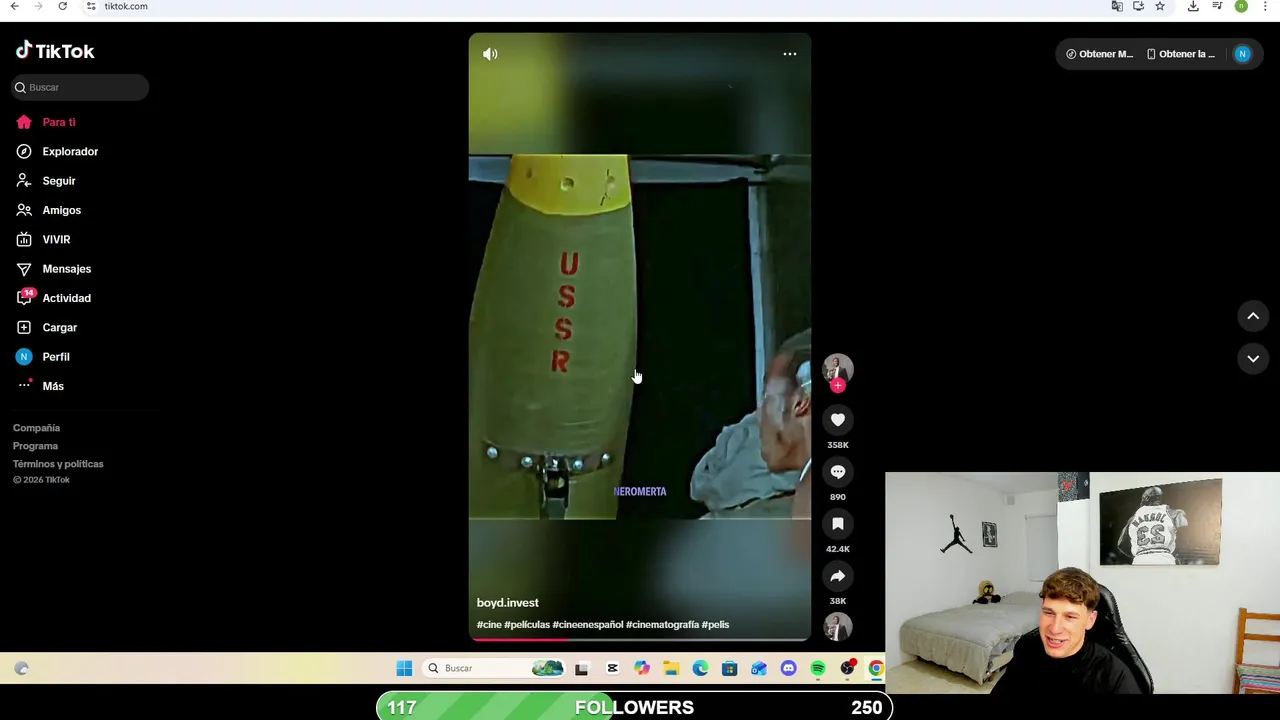Open Microsoft Edge from taskbar
The height and width of the screenshot is (720, 1280).
click(700, 668)
